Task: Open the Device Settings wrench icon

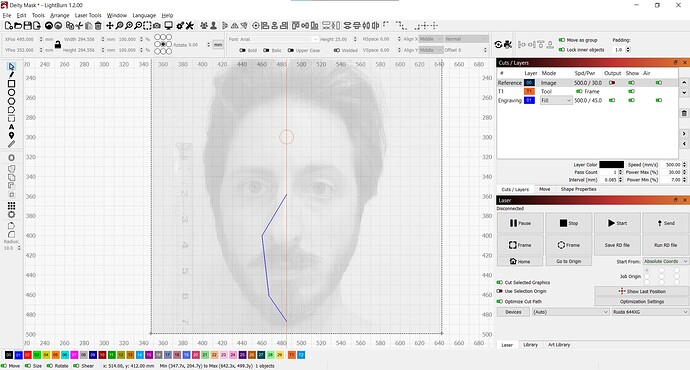Action: (x=190, y=26)
